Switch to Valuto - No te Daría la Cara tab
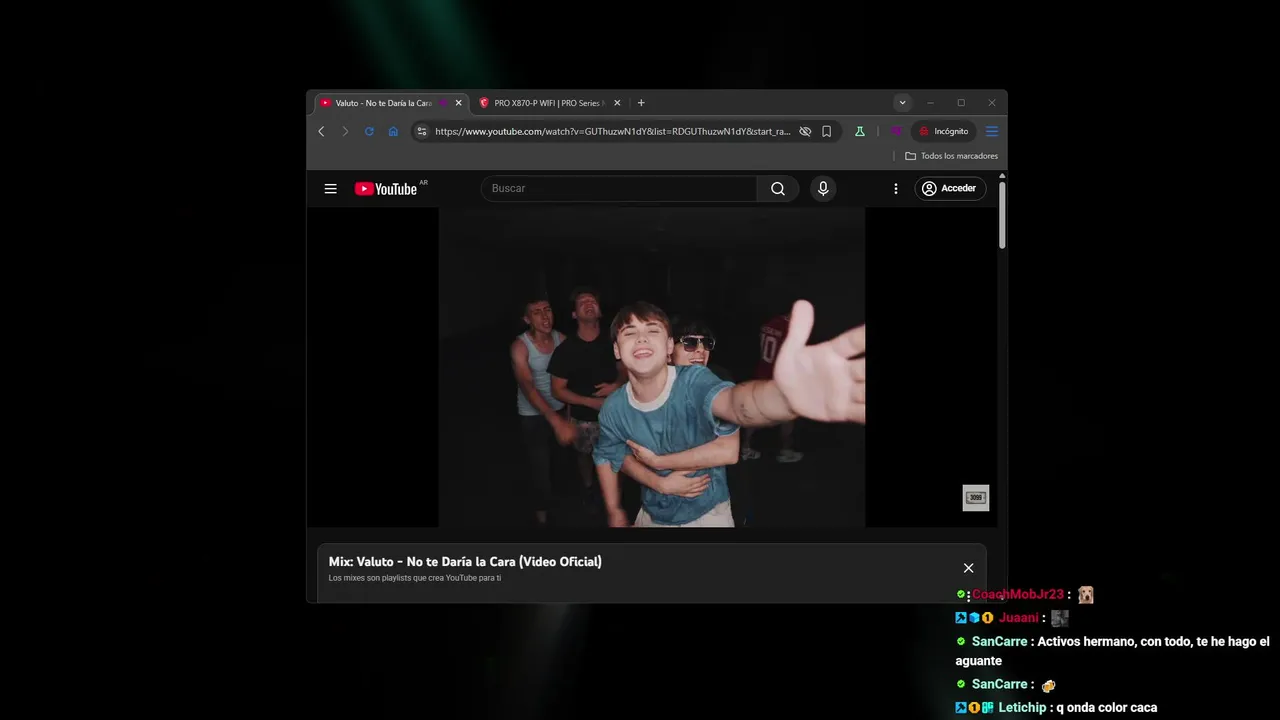 coord(391,103)
